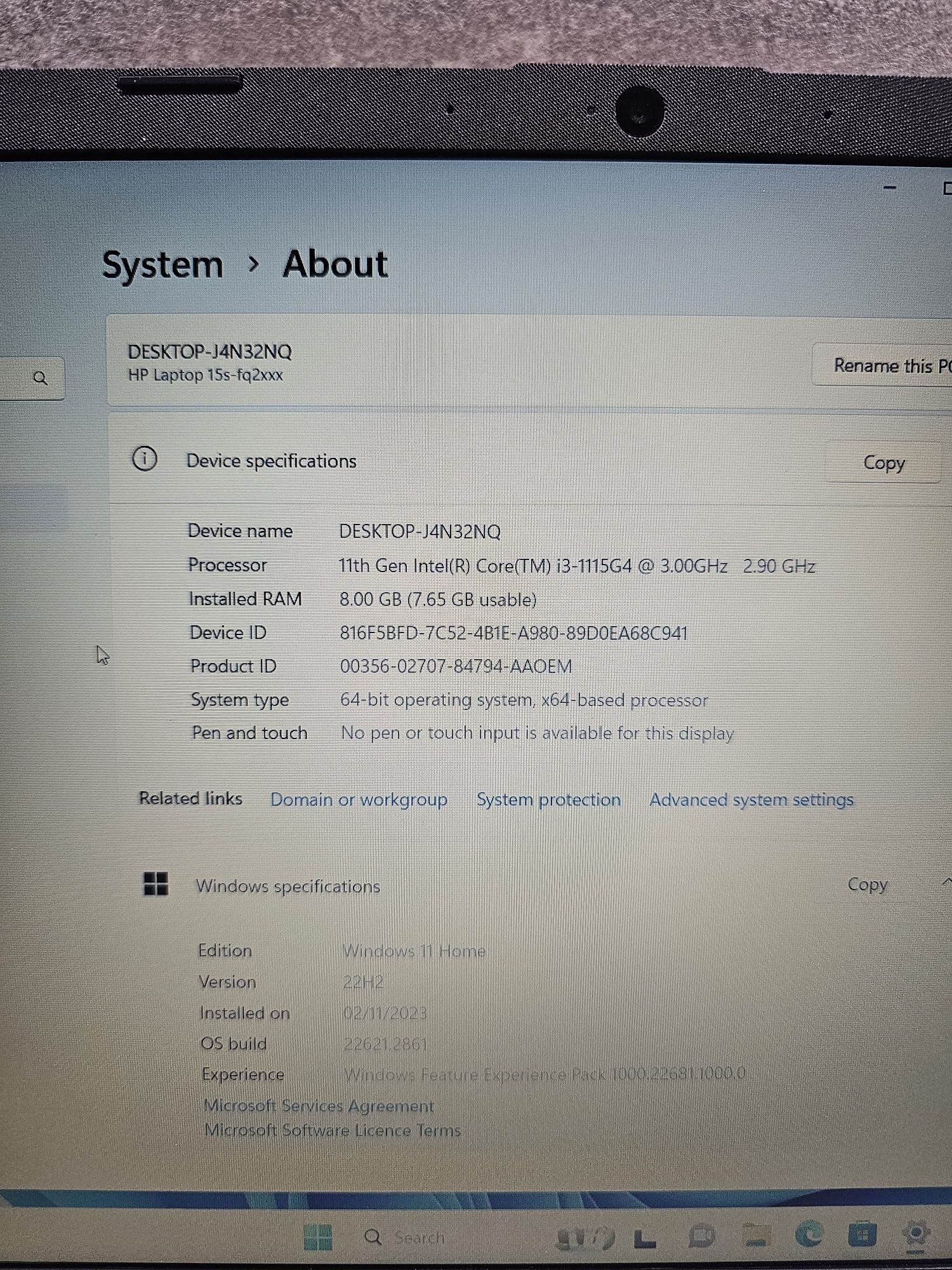Click the Version value 22H2
The image size is (952, 1270).
(x=363, y=982)
